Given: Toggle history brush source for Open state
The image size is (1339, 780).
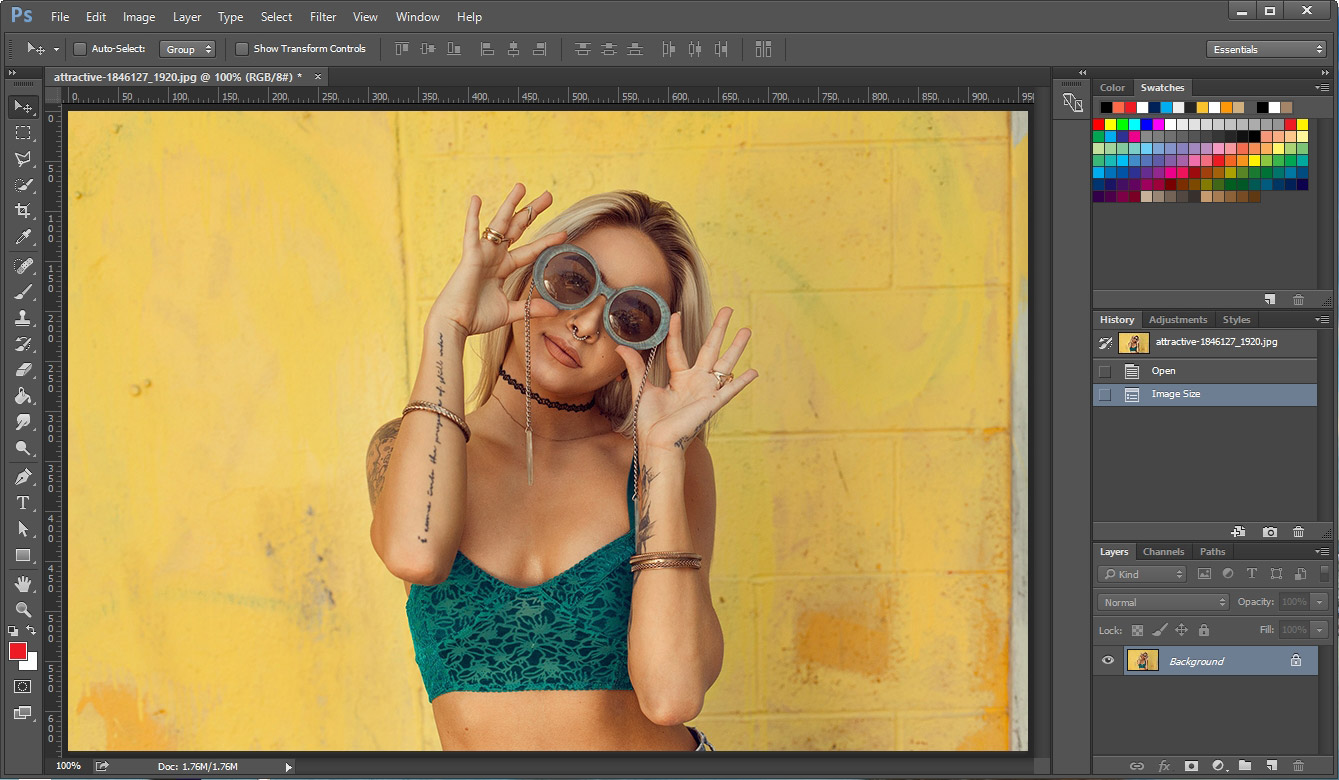Looking at the screenshot, I should [1105, 371].
